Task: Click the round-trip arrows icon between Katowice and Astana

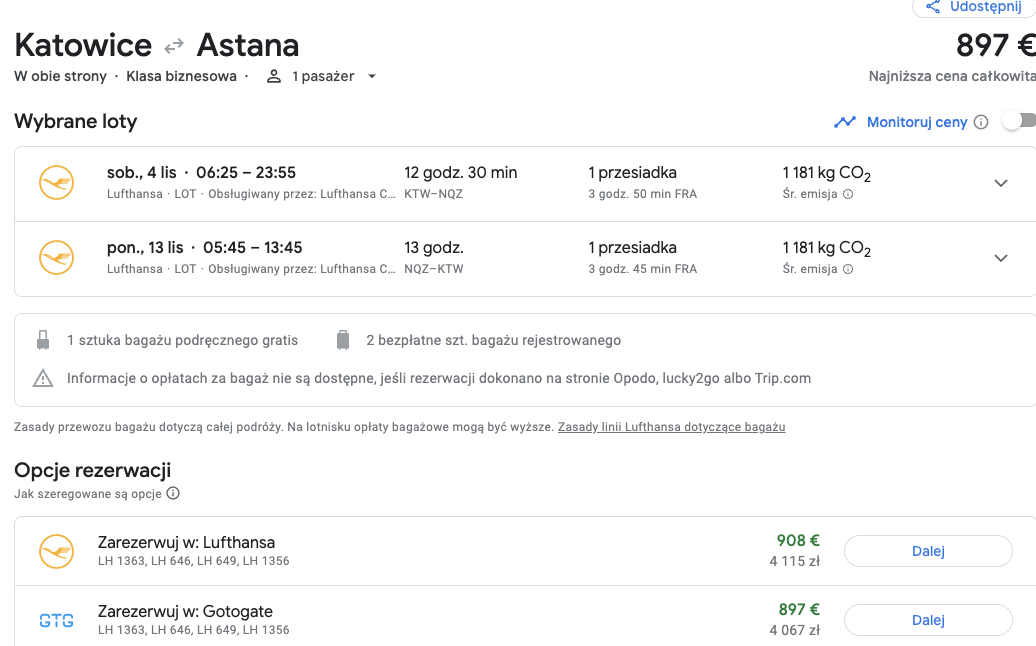Action: [x=174, y=46]
